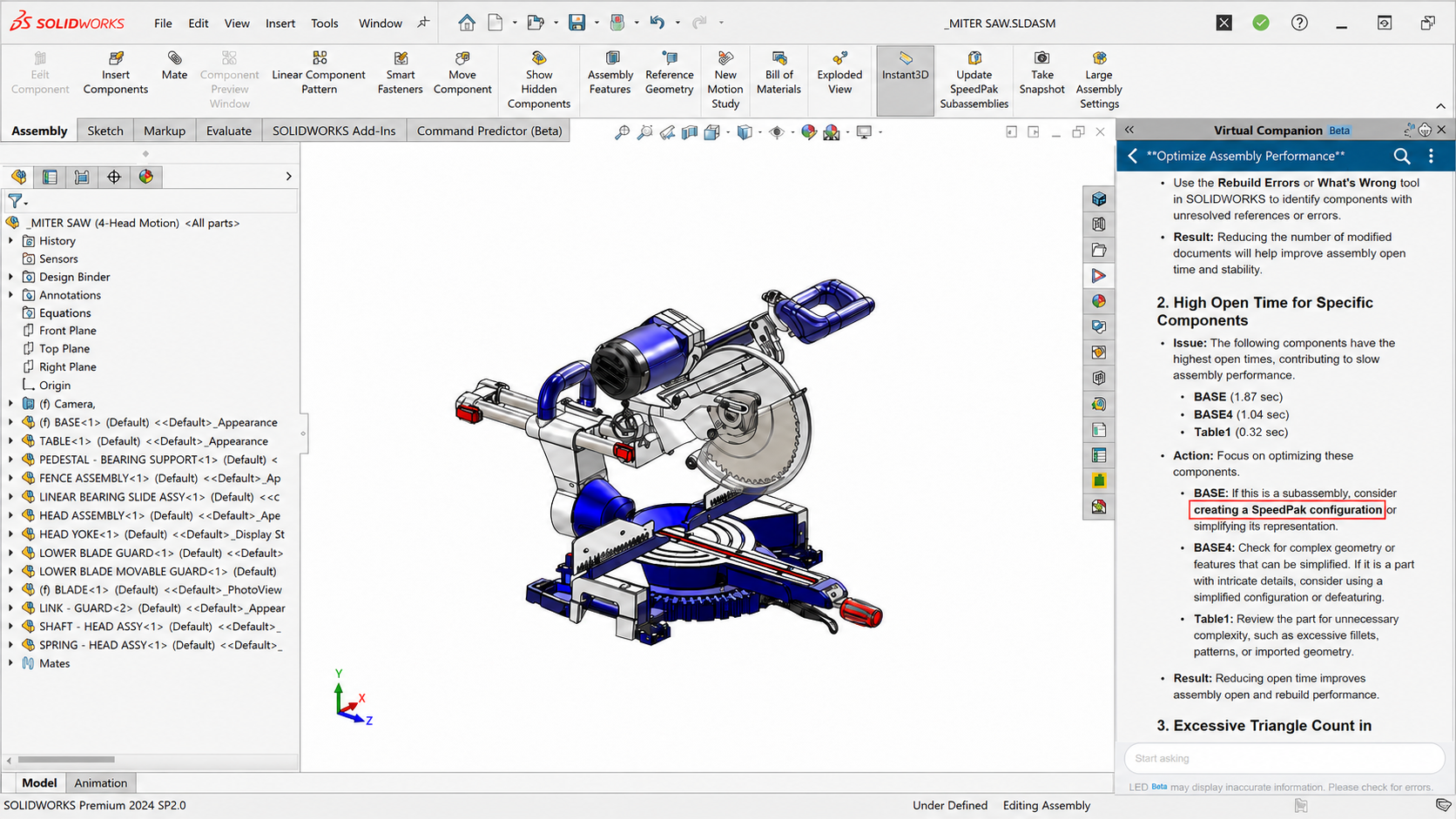Viewport: 1456px width, 819px height.
Task: Click Show Hidden Components
Action: pos(539,80)
